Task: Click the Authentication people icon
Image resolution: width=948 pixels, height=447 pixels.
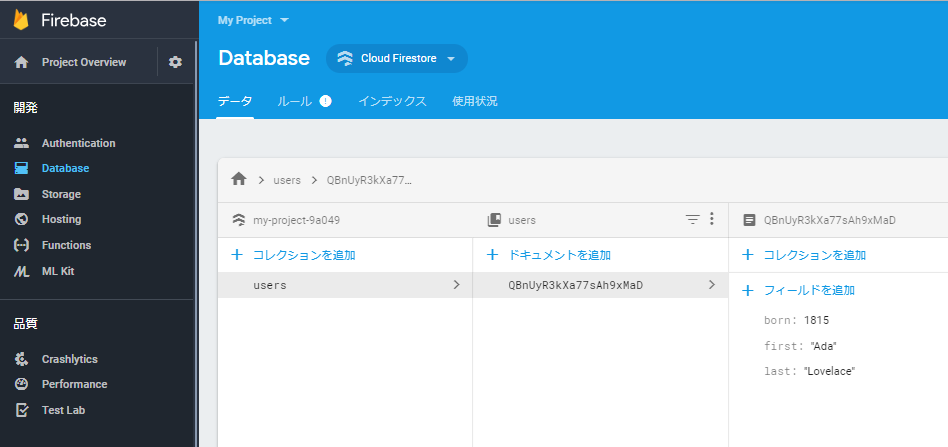Action: (21, 143)
